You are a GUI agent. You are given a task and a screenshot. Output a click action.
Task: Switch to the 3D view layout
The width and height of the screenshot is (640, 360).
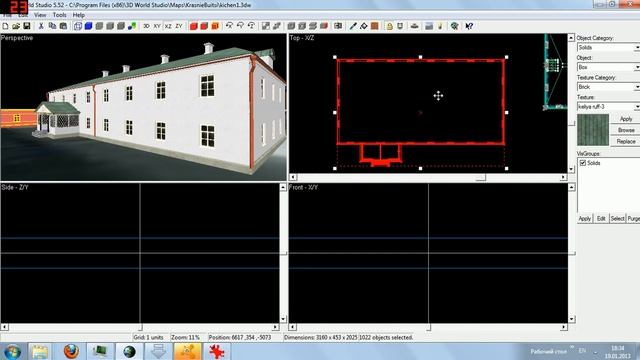(146, 26)
